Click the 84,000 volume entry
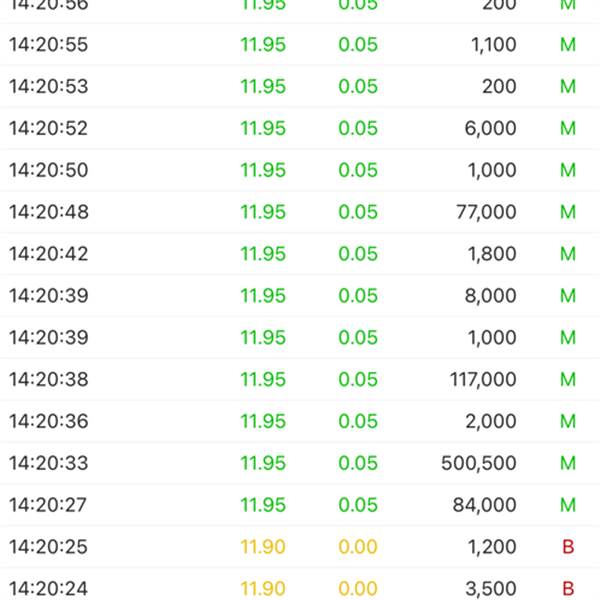 [485, 505]
